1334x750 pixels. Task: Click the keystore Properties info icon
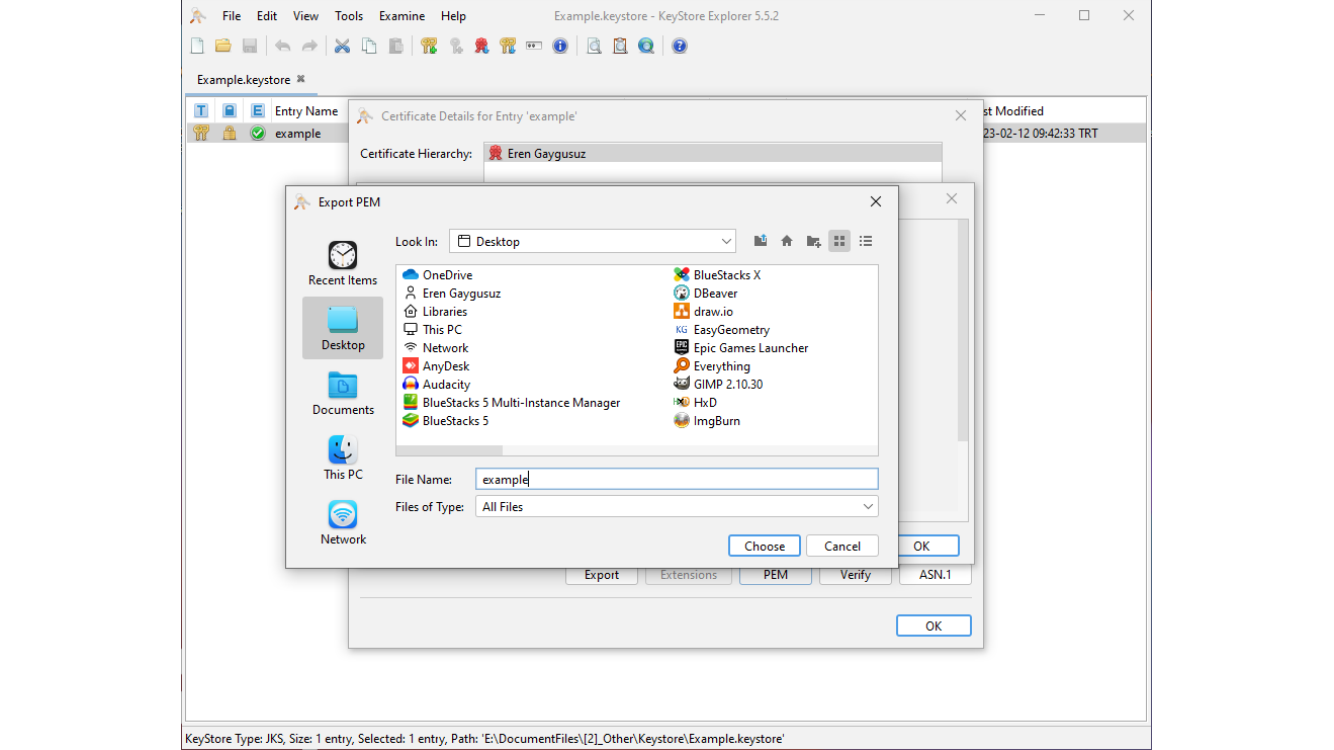(x=560, y=46)
